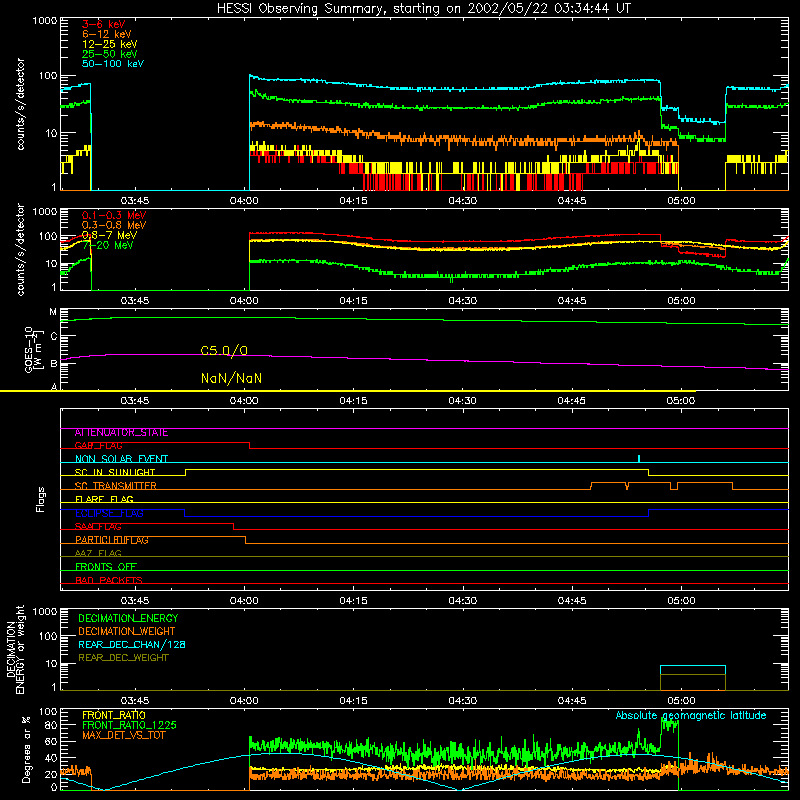The image size is (800, 800).
Task: Click the ECLIPSE_FLAG label
Action: 109,513
